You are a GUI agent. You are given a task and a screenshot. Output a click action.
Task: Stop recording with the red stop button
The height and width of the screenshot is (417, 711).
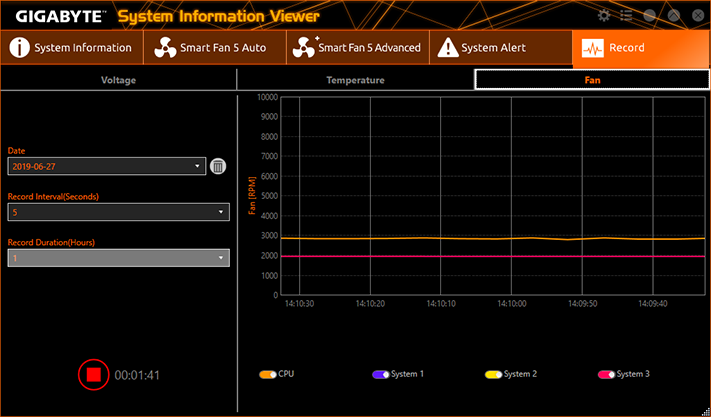(93, 375)
